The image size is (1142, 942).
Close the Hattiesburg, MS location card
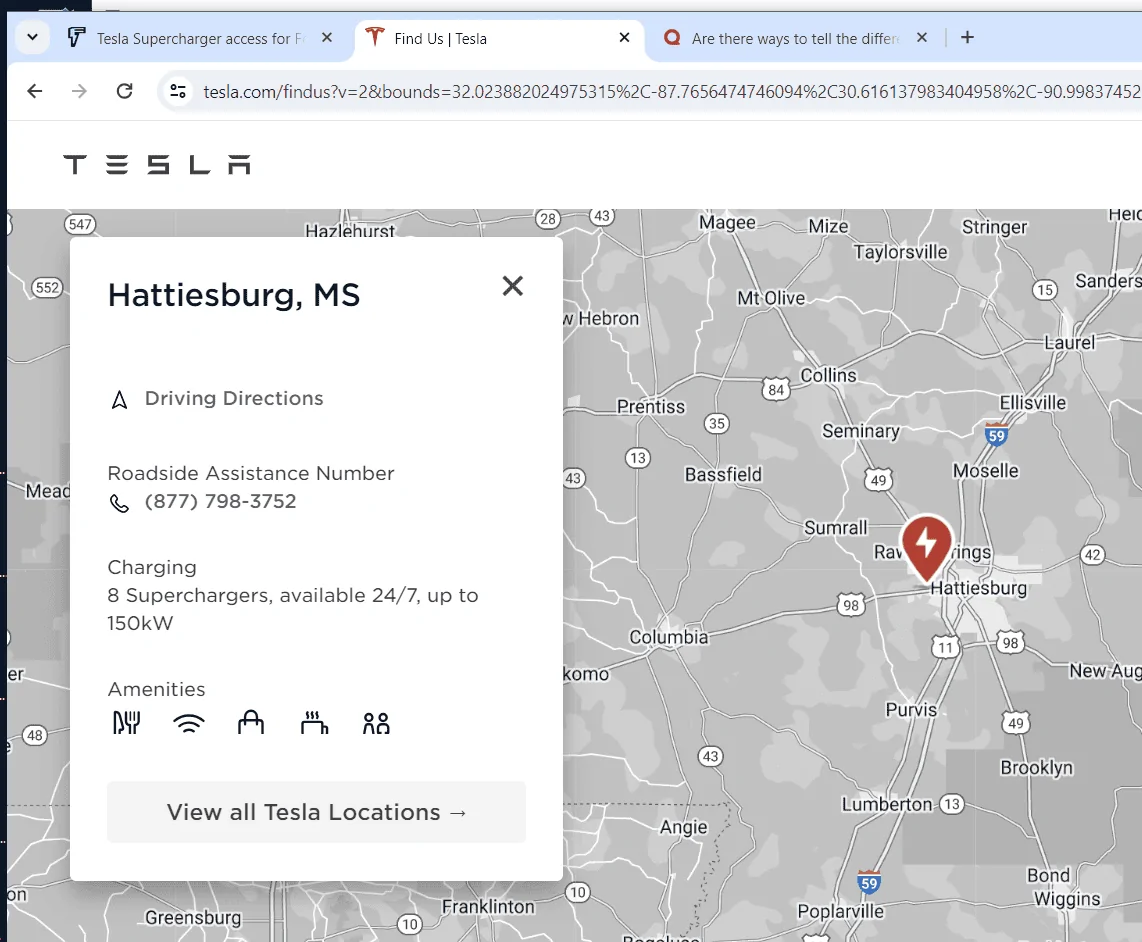[513, 286]
